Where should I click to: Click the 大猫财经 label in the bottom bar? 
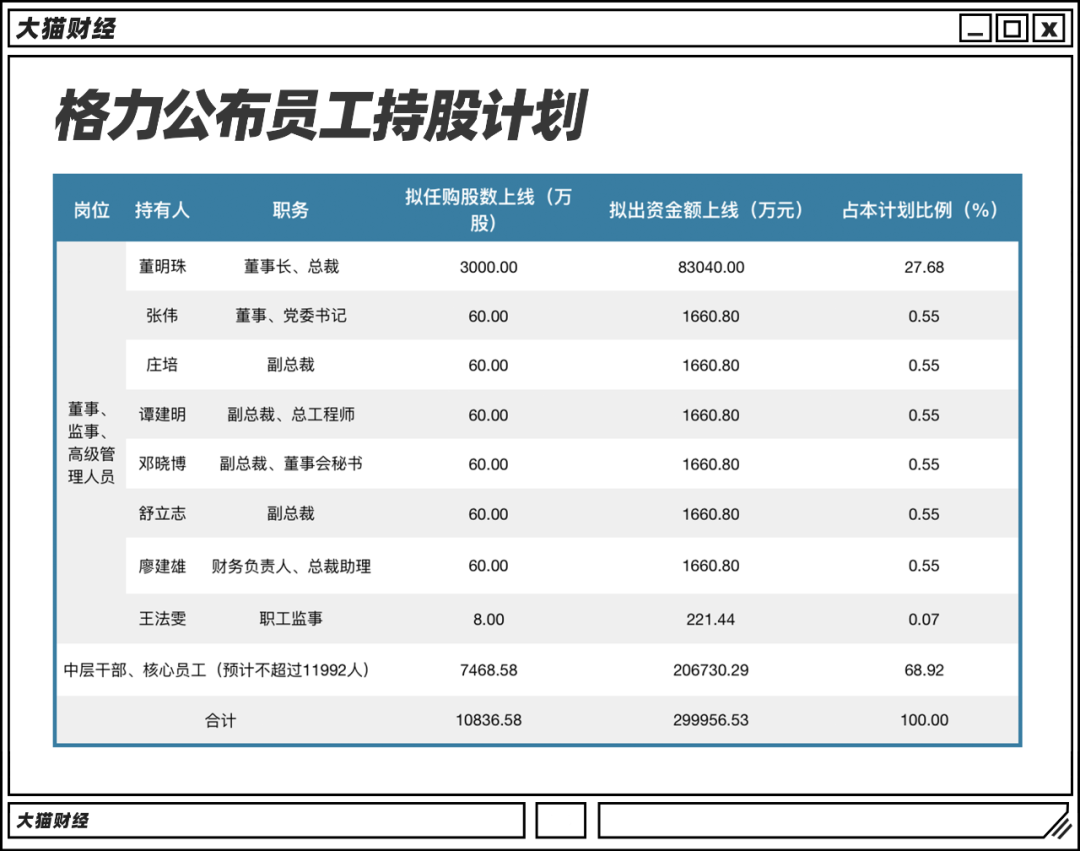click(x=52, y=821)
